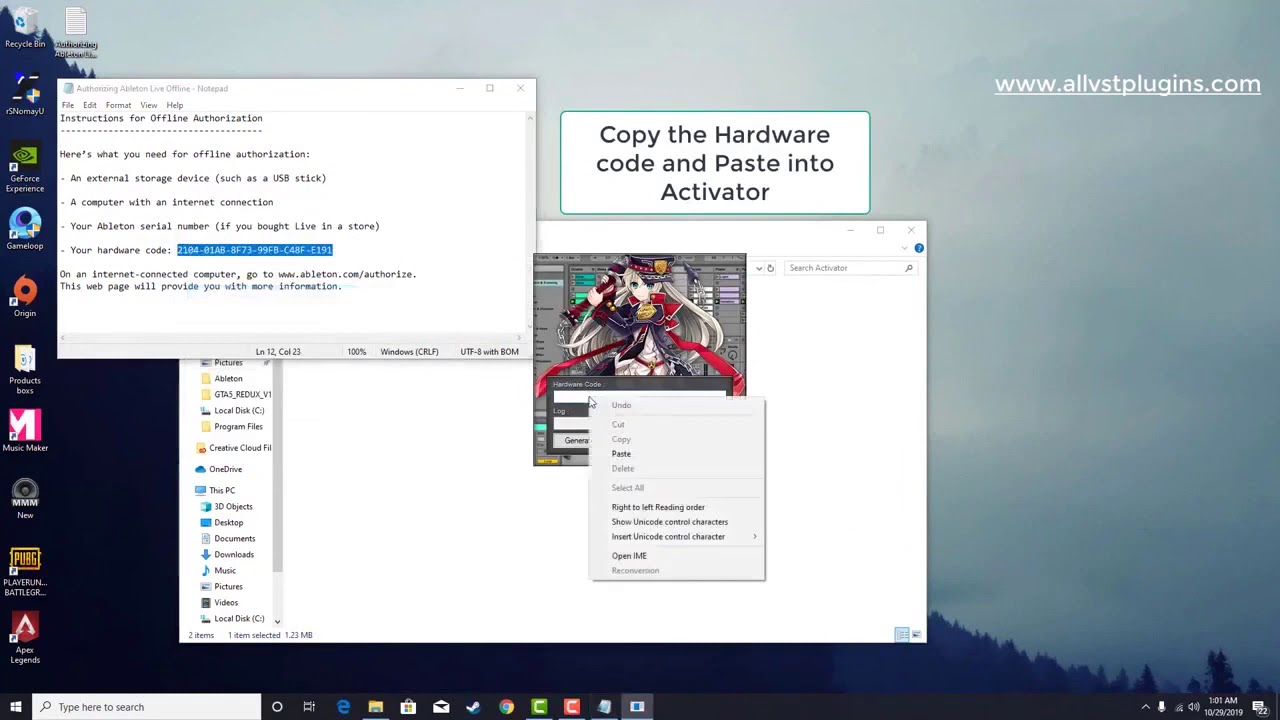Launch the Gameloop desktop shortcut

pyautogui.click(x=25, y=230)
